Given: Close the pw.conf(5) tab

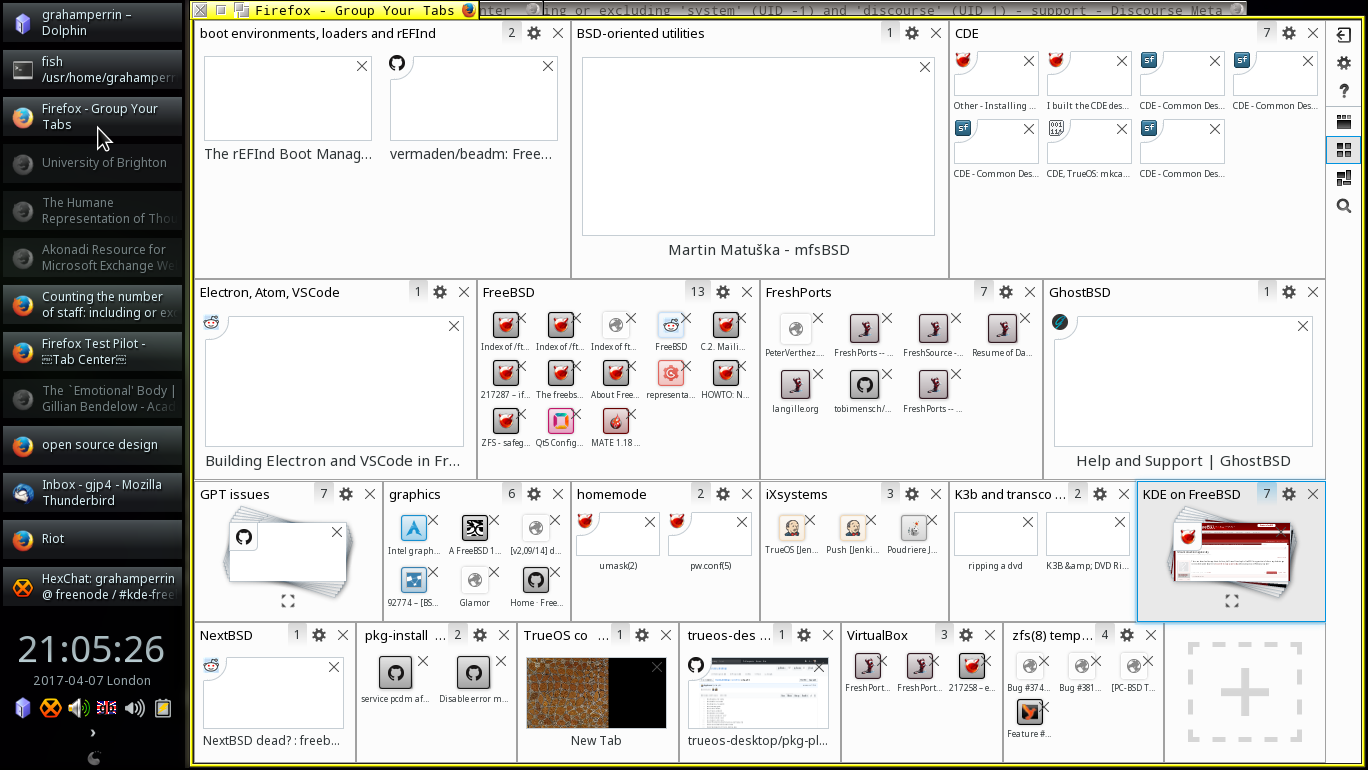Looking at the screenshot, I should pos(742,522).
